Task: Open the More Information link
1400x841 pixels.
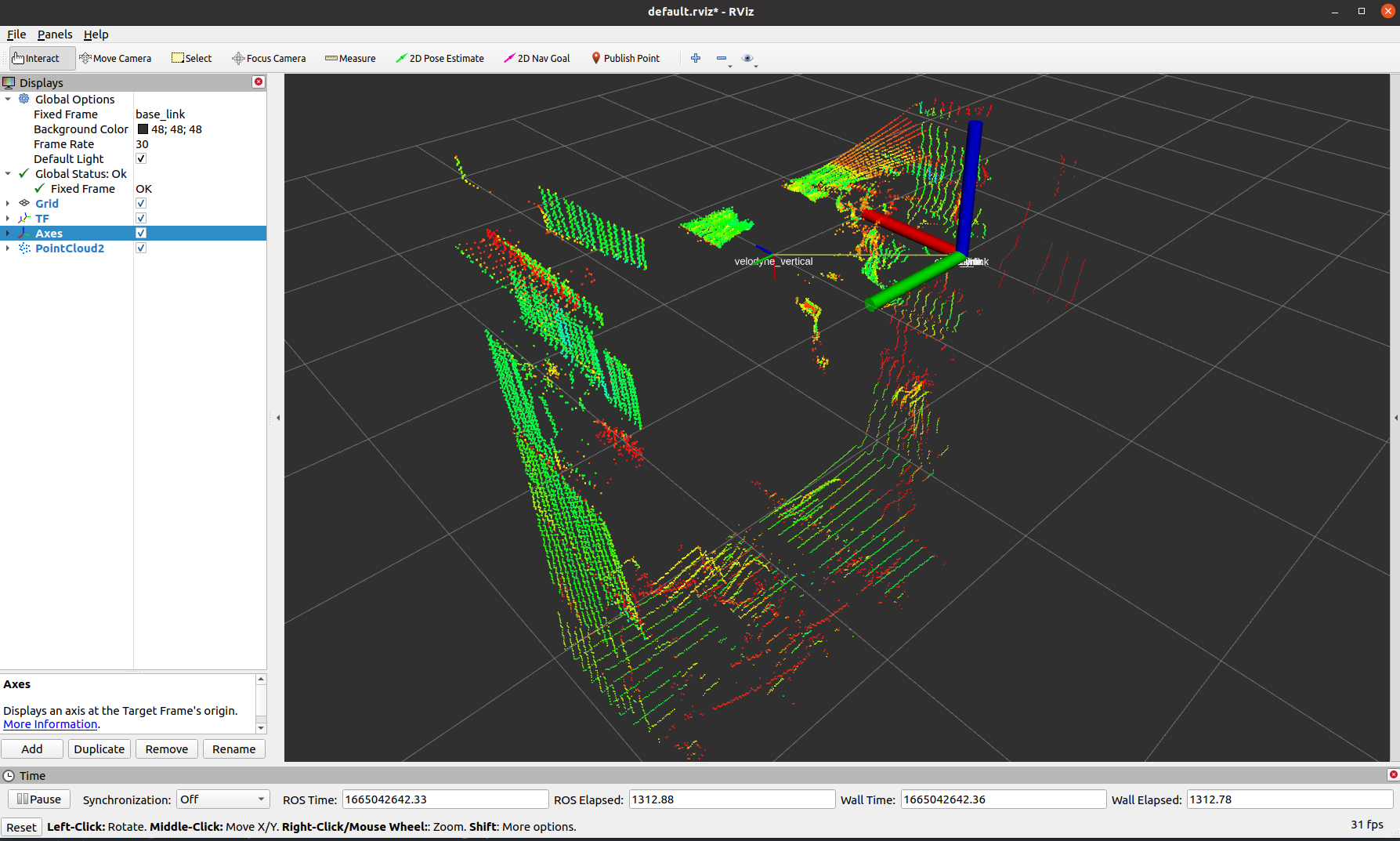Action: (x=50, y=724)
